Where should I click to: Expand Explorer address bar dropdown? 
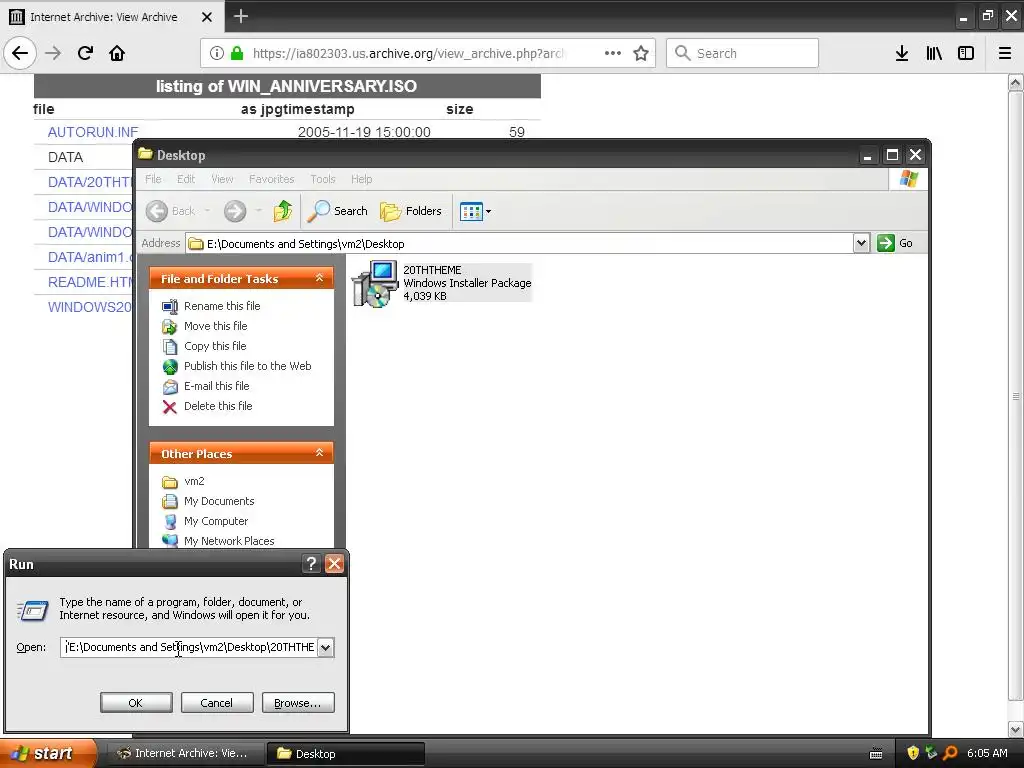(x=861, y=243)
